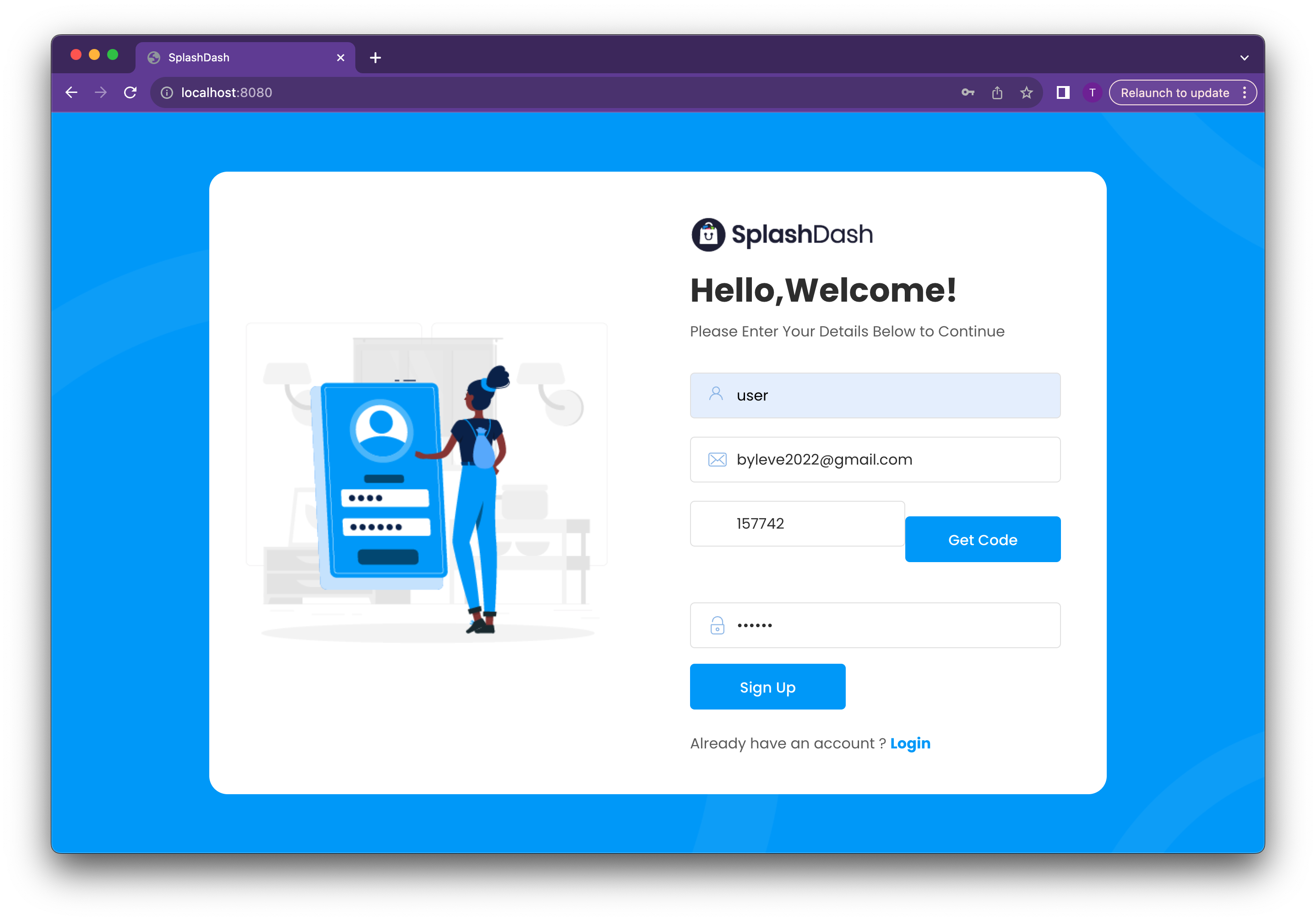Click the Login hyperlink
Screen dimensions: 1316x921
910,743
